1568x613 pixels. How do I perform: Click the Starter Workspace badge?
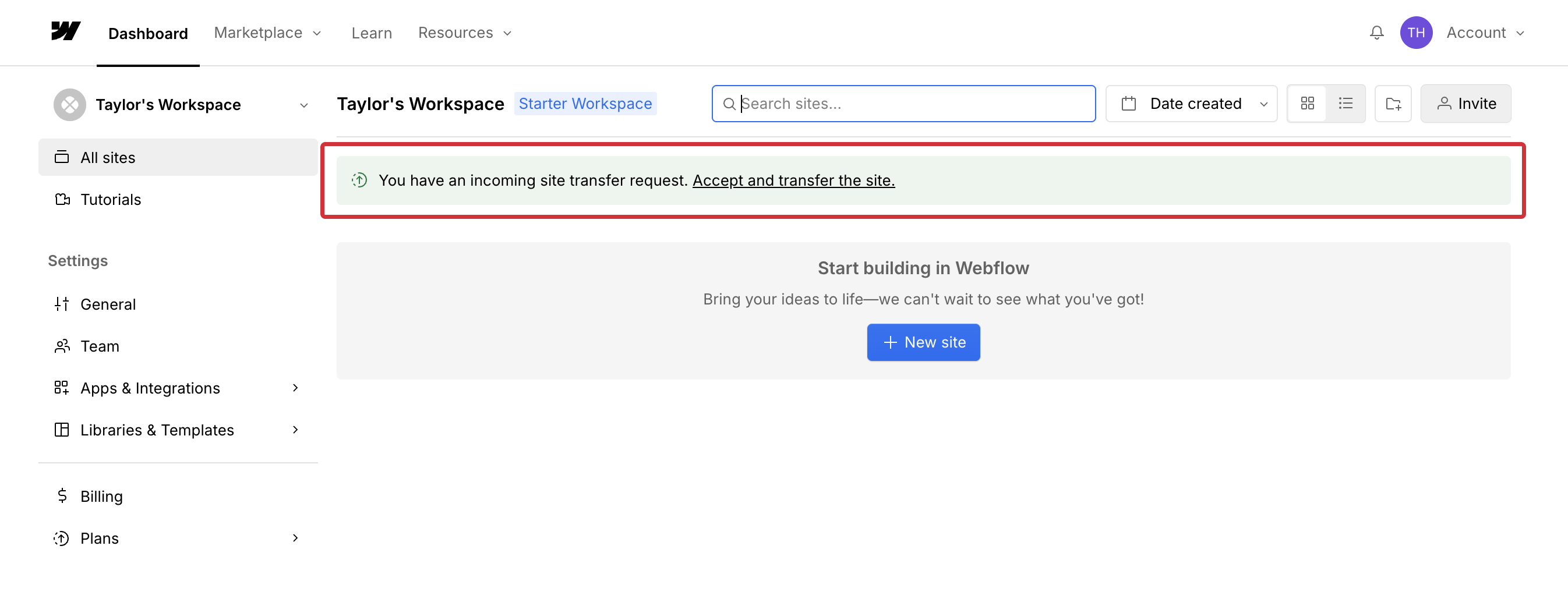tap(585, 104)
